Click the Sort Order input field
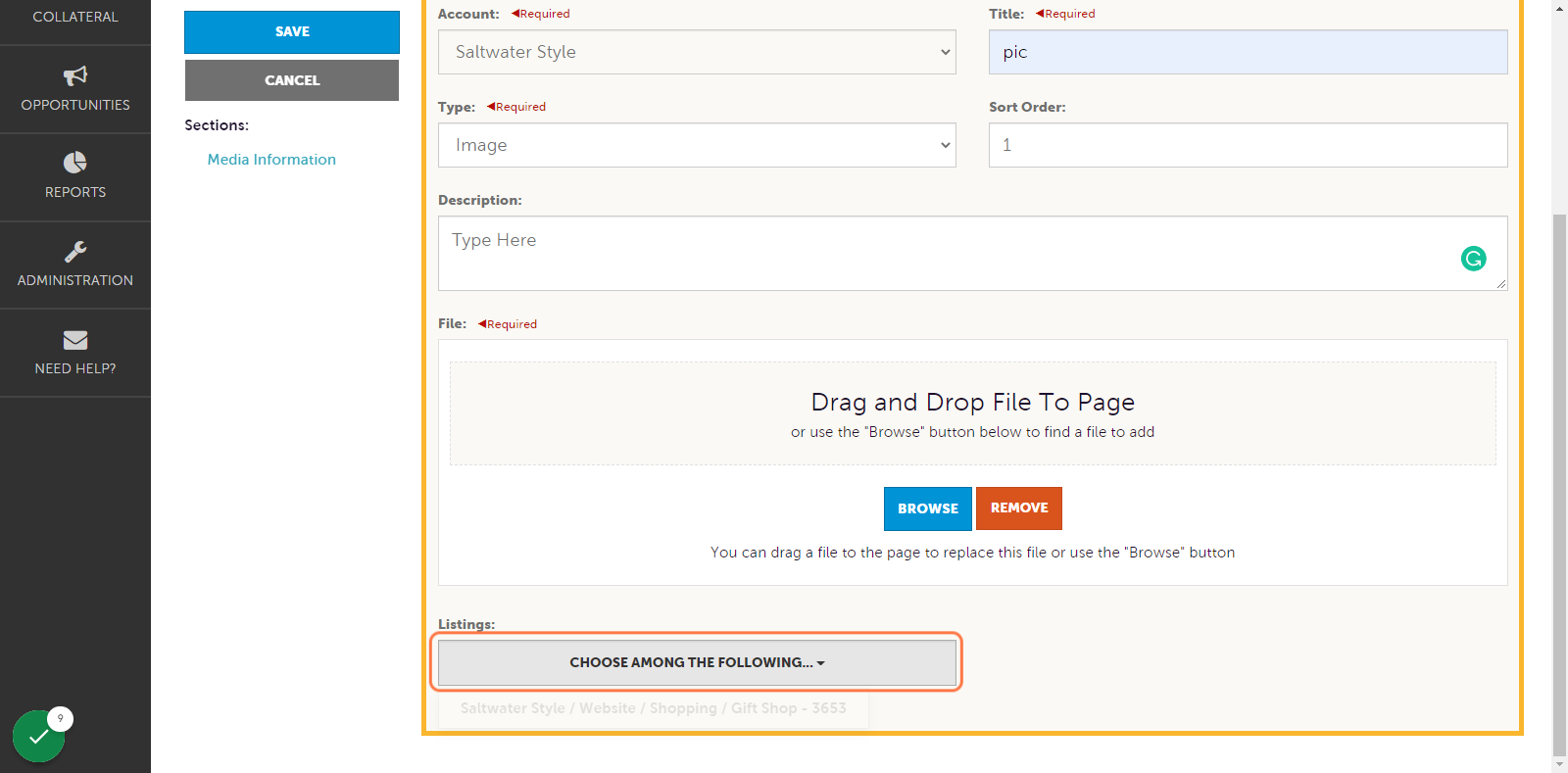Viewport: 1568px width, 773px height. click(1248, 145)
